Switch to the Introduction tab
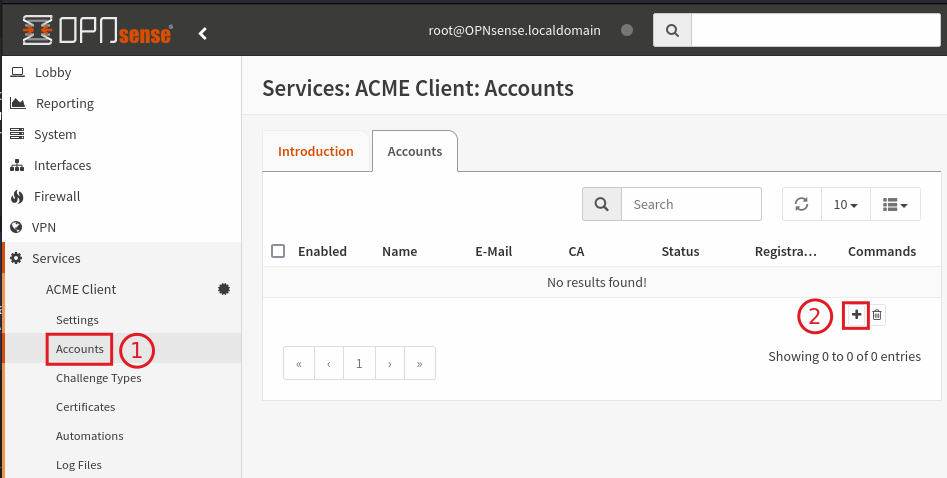The width and height of the screenshot is (947, 478). (315, 152)
